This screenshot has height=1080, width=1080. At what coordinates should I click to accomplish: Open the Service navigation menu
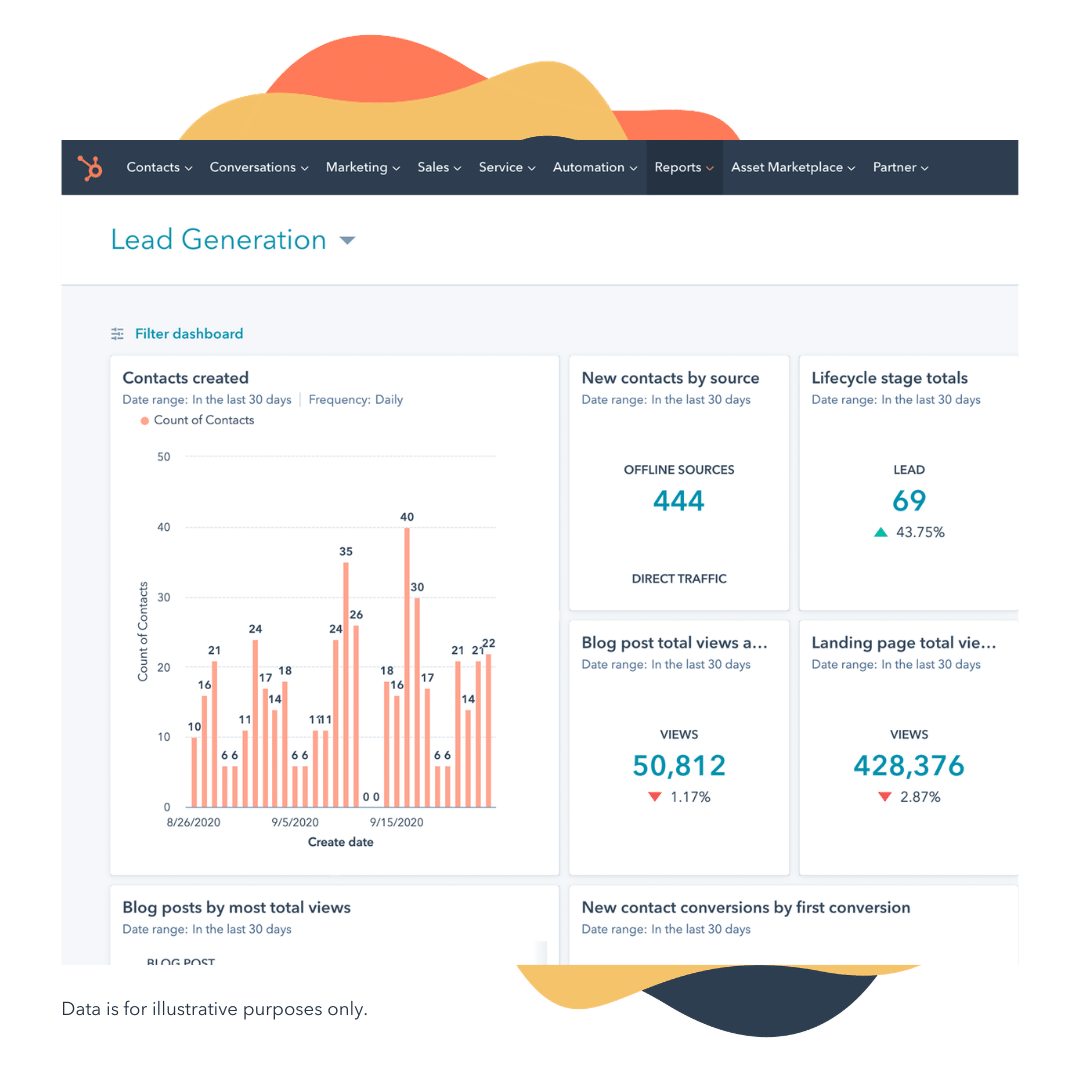pos(506,168)
